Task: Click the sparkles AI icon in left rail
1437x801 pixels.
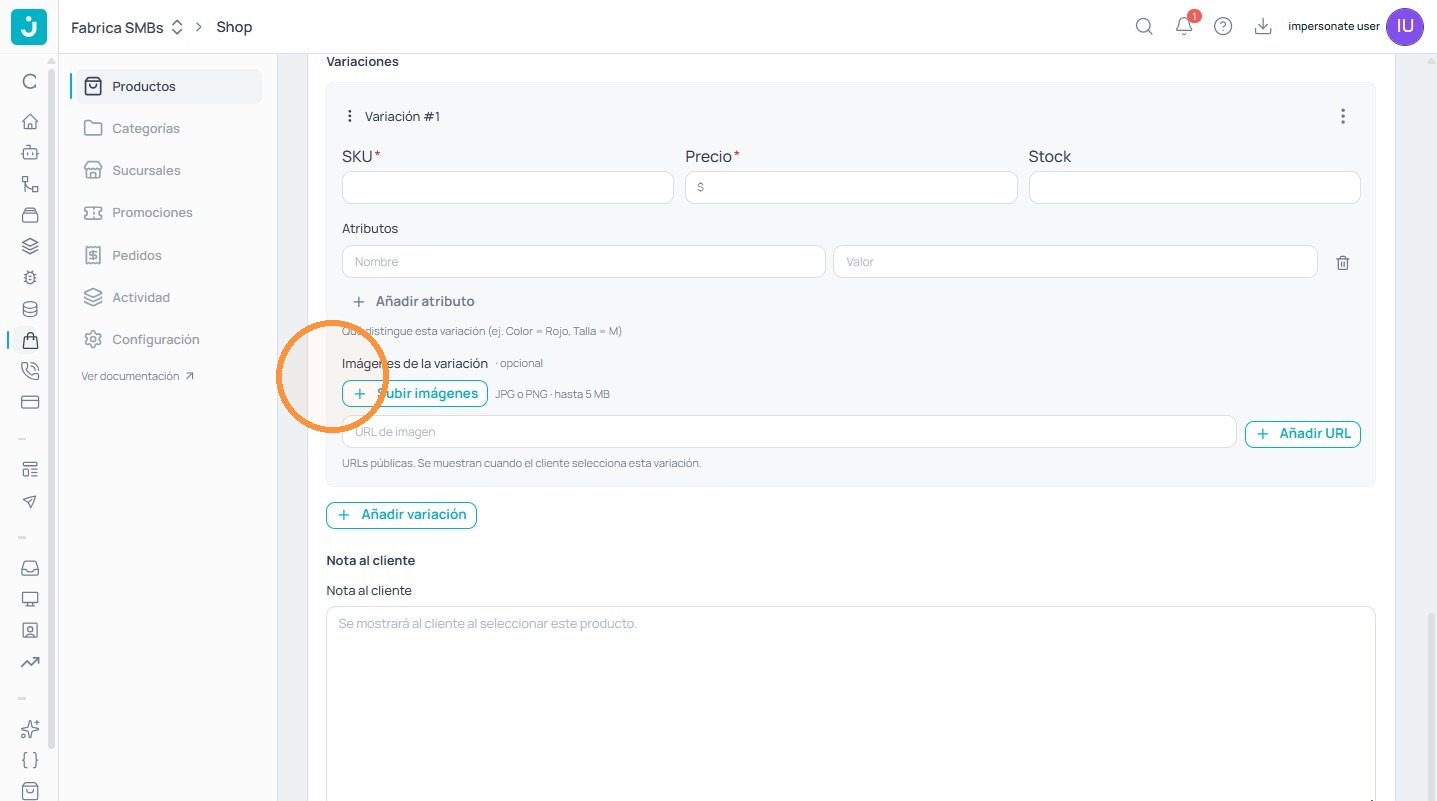Action: pos(30,729)
